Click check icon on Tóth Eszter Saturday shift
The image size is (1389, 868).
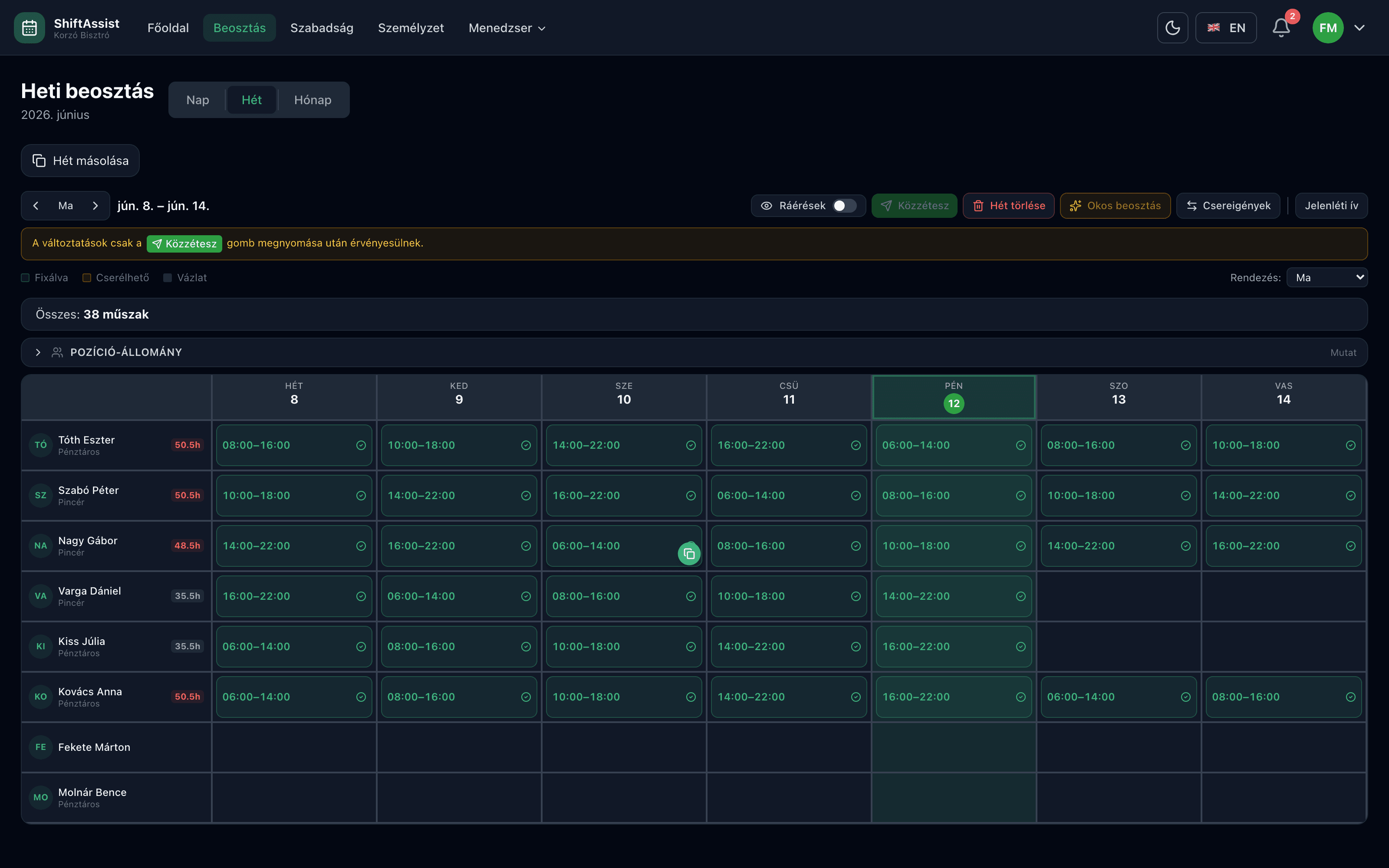coord(1186,445)
